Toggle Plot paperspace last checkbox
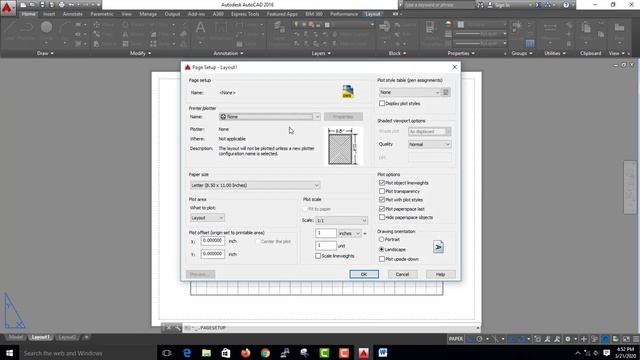Image resolution: width=640 pixels, height=360 pixels. tap(382, 209)
